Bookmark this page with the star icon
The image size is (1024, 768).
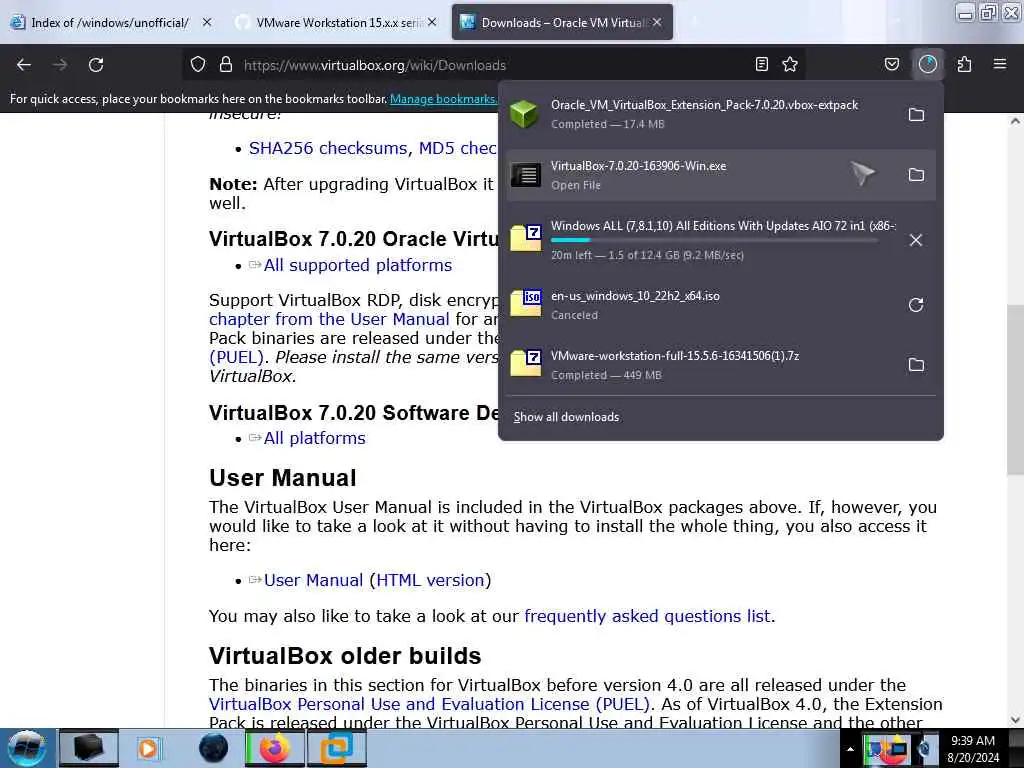(x=790, y=65)
